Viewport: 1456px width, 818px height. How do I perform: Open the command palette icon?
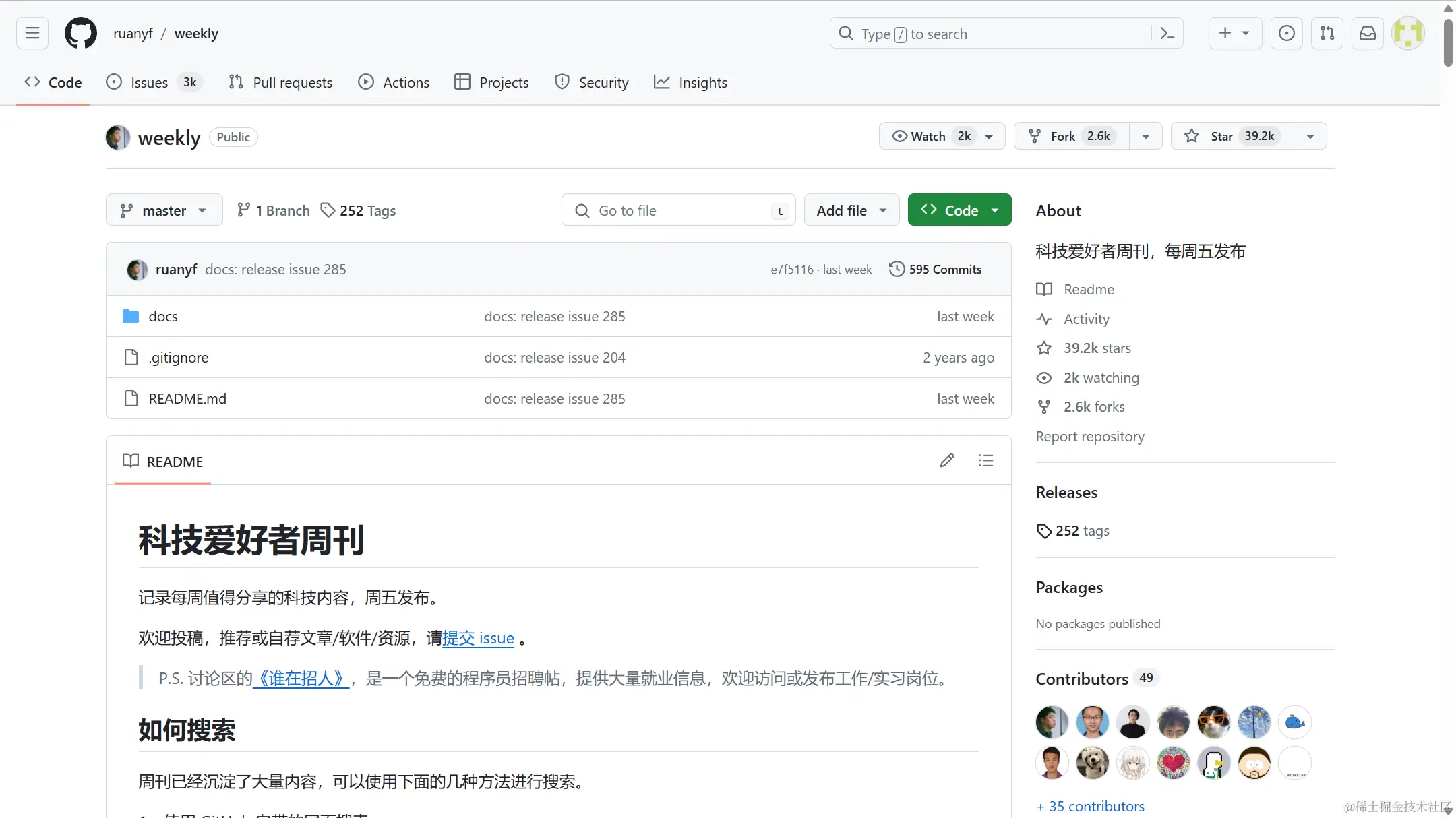click(1167, 33)
